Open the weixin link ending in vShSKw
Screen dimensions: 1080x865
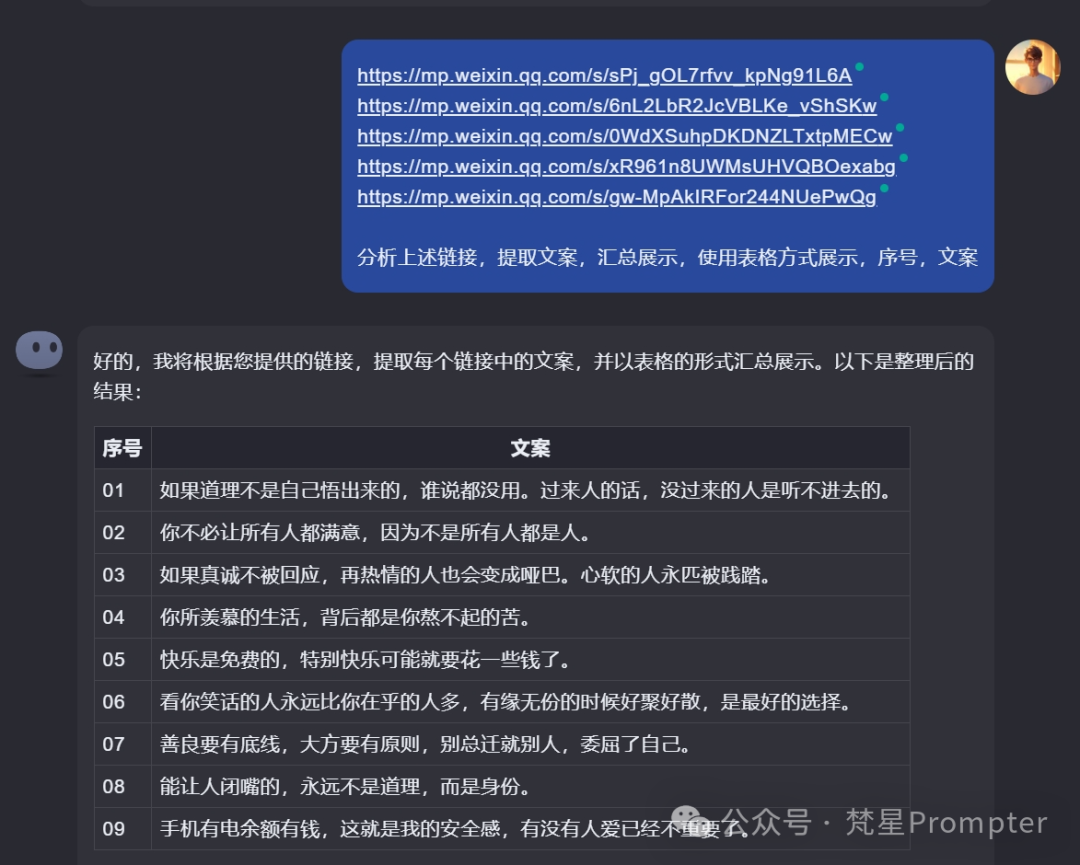click(616, 106)
